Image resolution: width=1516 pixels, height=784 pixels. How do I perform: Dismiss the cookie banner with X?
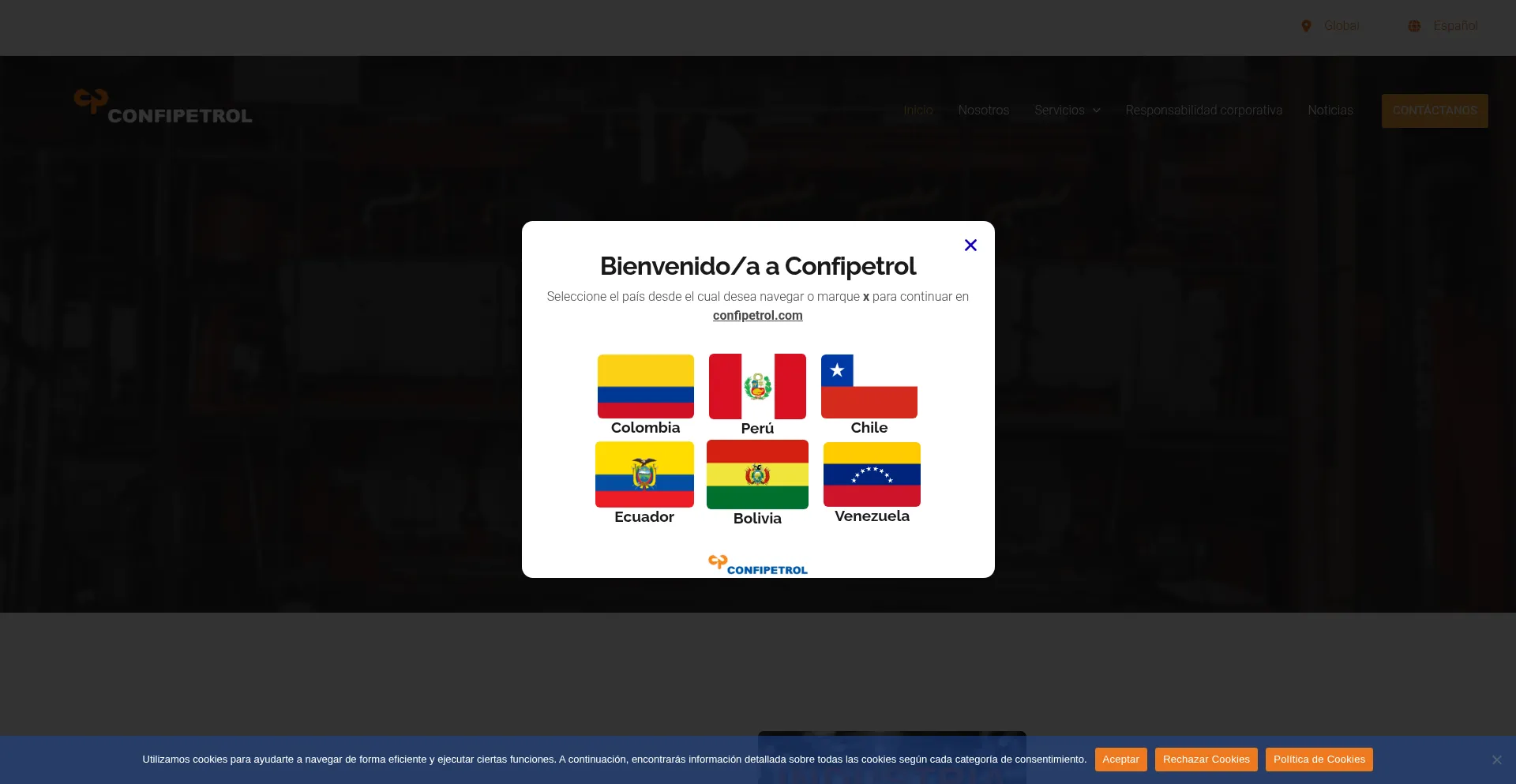coord(1496,760)
